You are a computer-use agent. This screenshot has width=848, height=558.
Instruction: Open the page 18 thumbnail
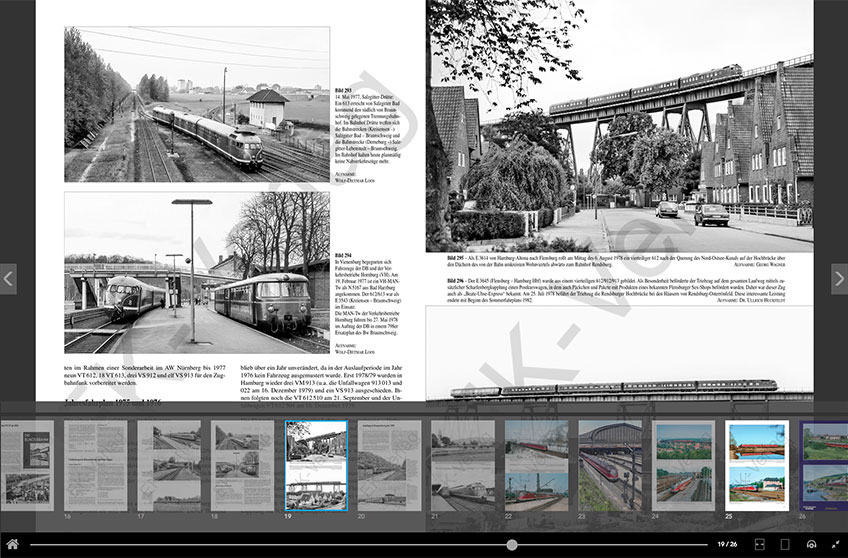[x=242, y=466]
